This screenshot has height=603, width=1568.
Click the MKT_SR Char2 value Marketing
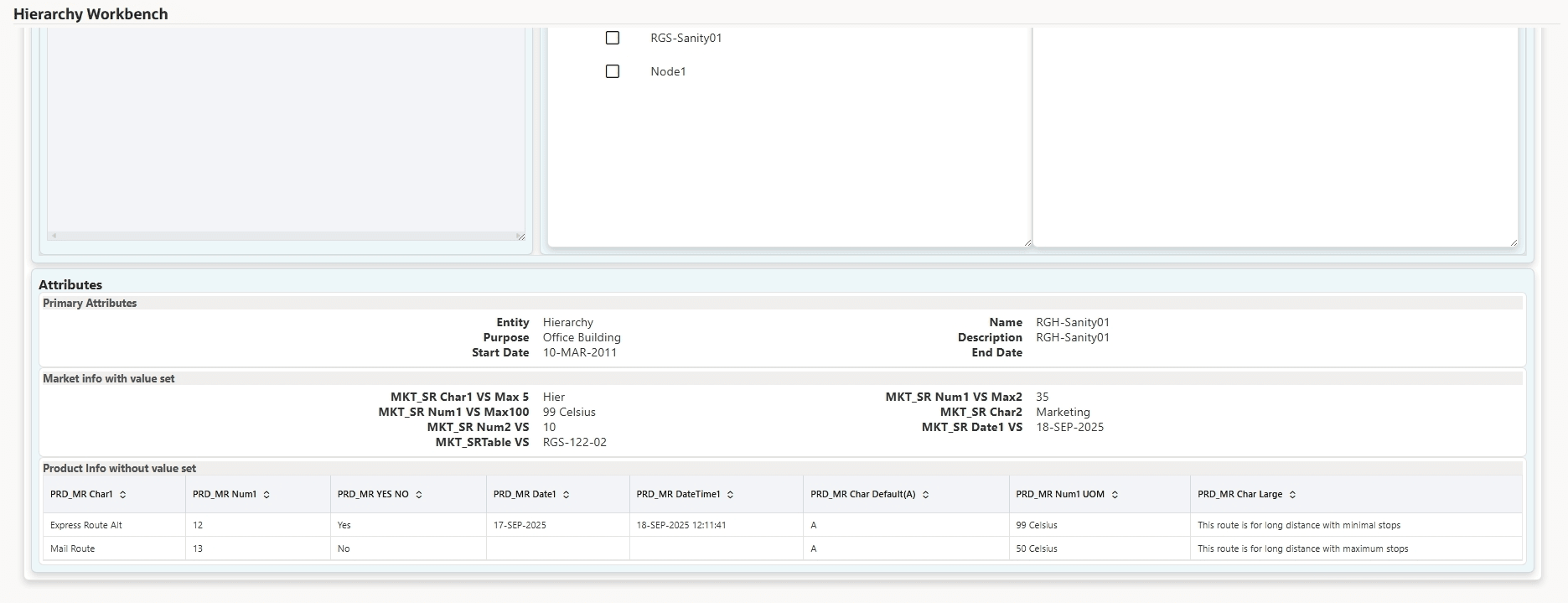(1063, 412)
